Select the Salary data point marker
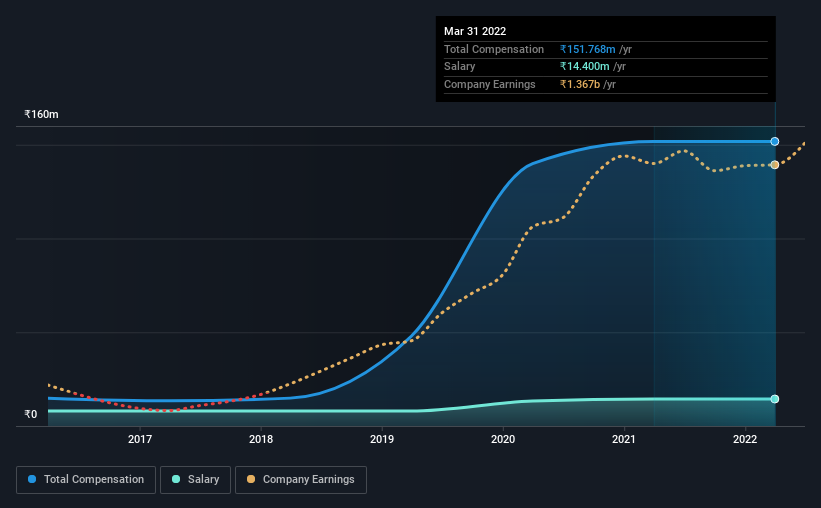 pos(774,399)
